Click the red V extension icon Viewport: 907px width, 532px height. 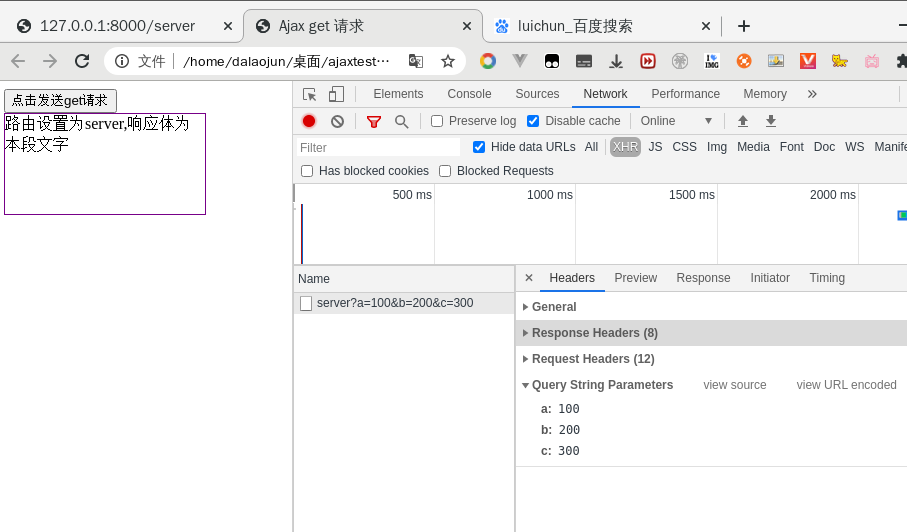point(808,61)
